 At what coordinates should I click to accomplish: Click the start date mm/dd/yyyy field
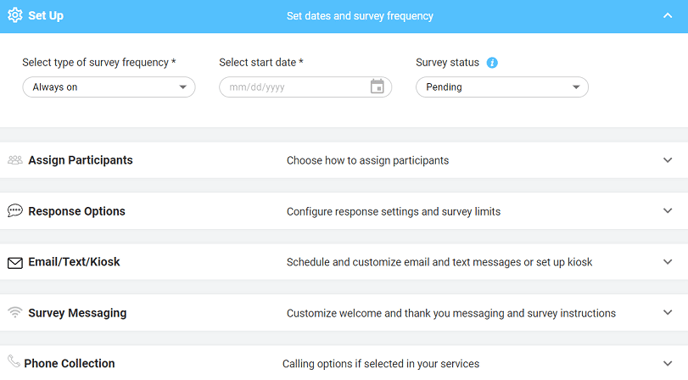pyautogui.click(x=305, y=87)
